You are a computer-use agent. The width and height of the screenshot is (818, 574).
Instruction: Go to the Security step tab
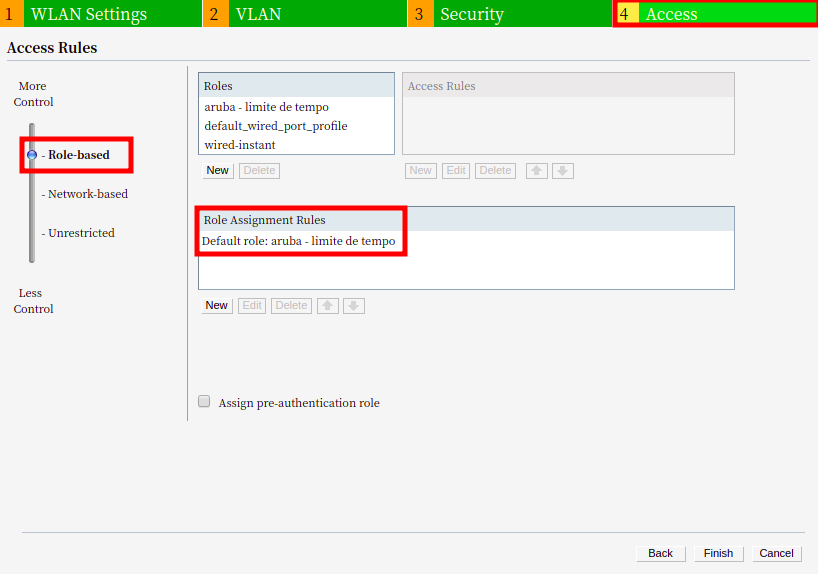pyautogui.click(x=471, y=14)
